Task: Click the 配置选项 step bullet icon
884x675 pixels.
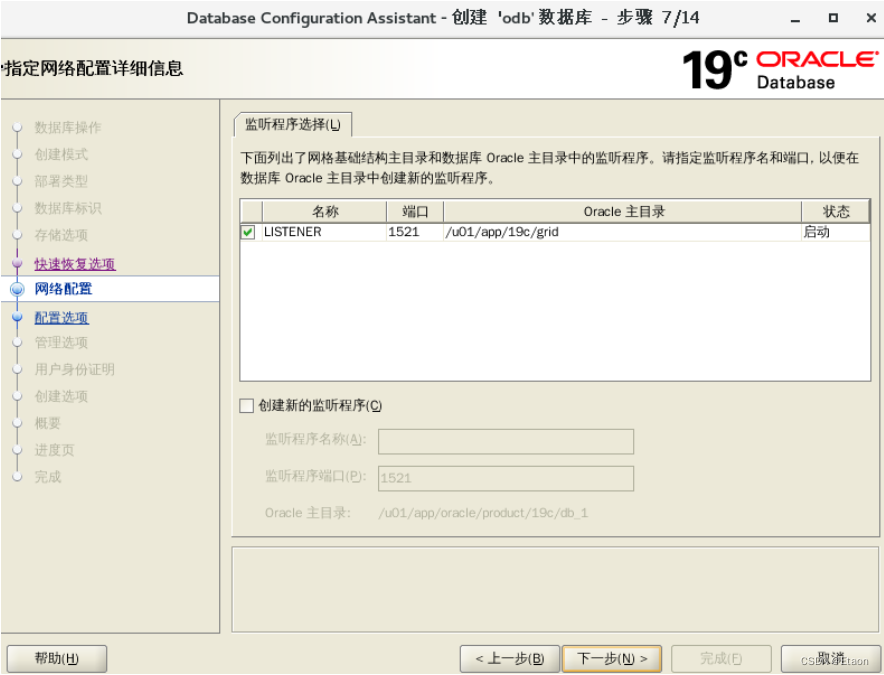Action: [x=17, y=317]
